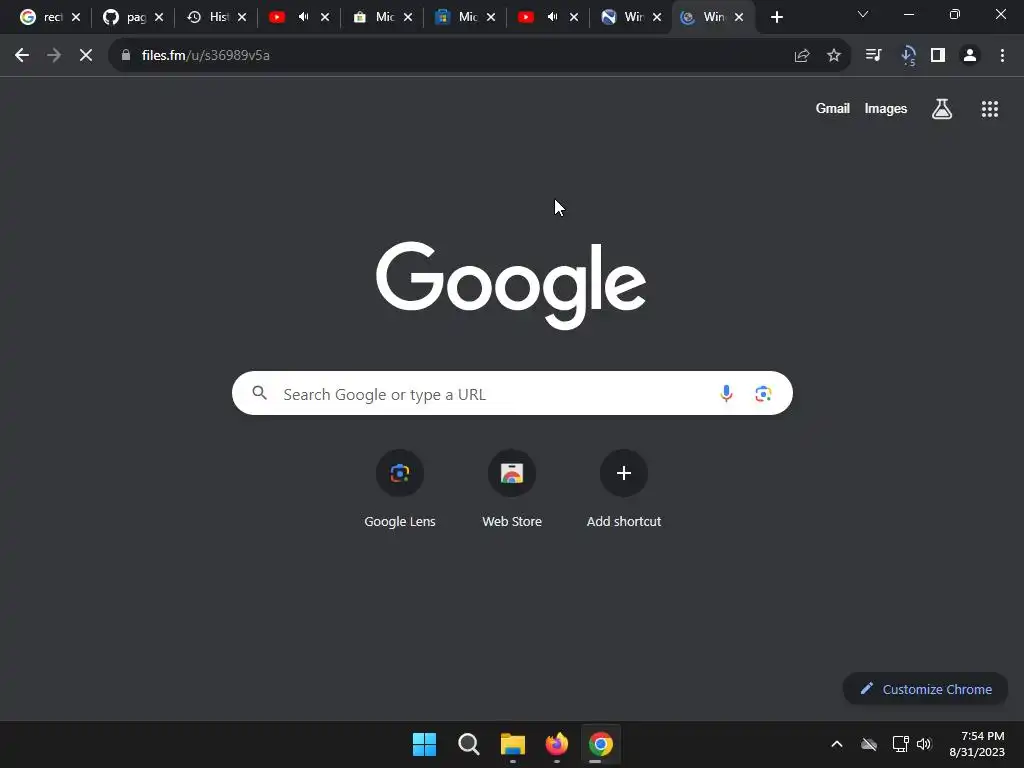Open network status in the system tray
This screenshot has width=1024, height=768.
point(901,744)
